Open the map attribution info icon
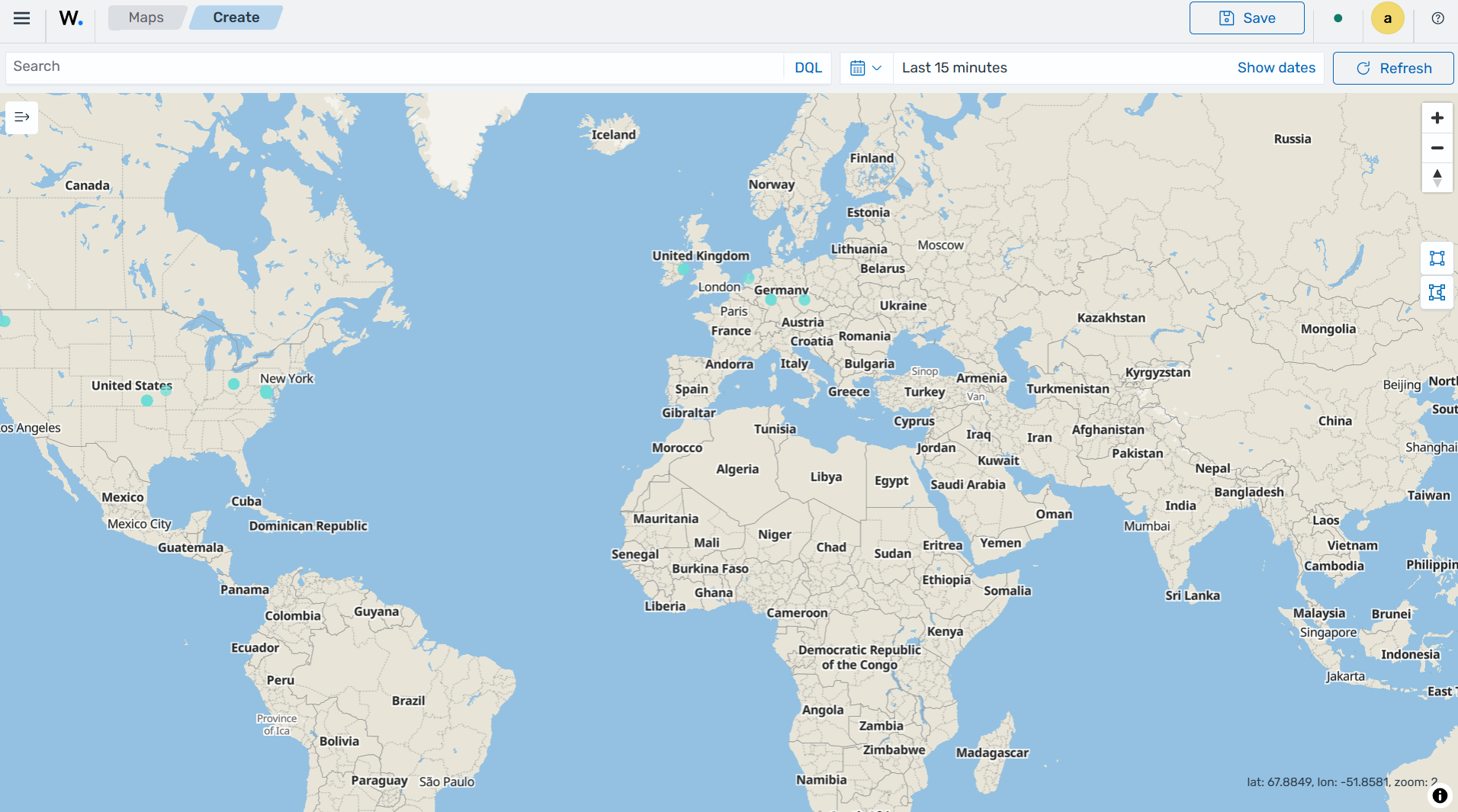The image size is (1458, 812). tap(1440, 795)
